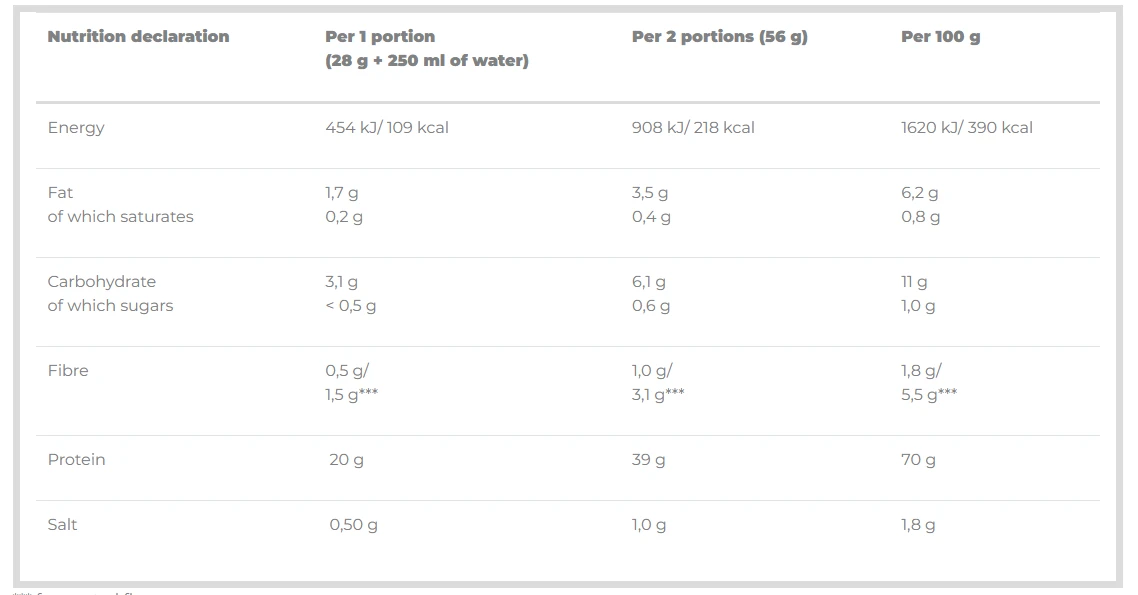The width and height of the screenshot is (1138, 595).
Task: Click the '< 0,5 g' sugars value
Action: (x=350, y=306)
